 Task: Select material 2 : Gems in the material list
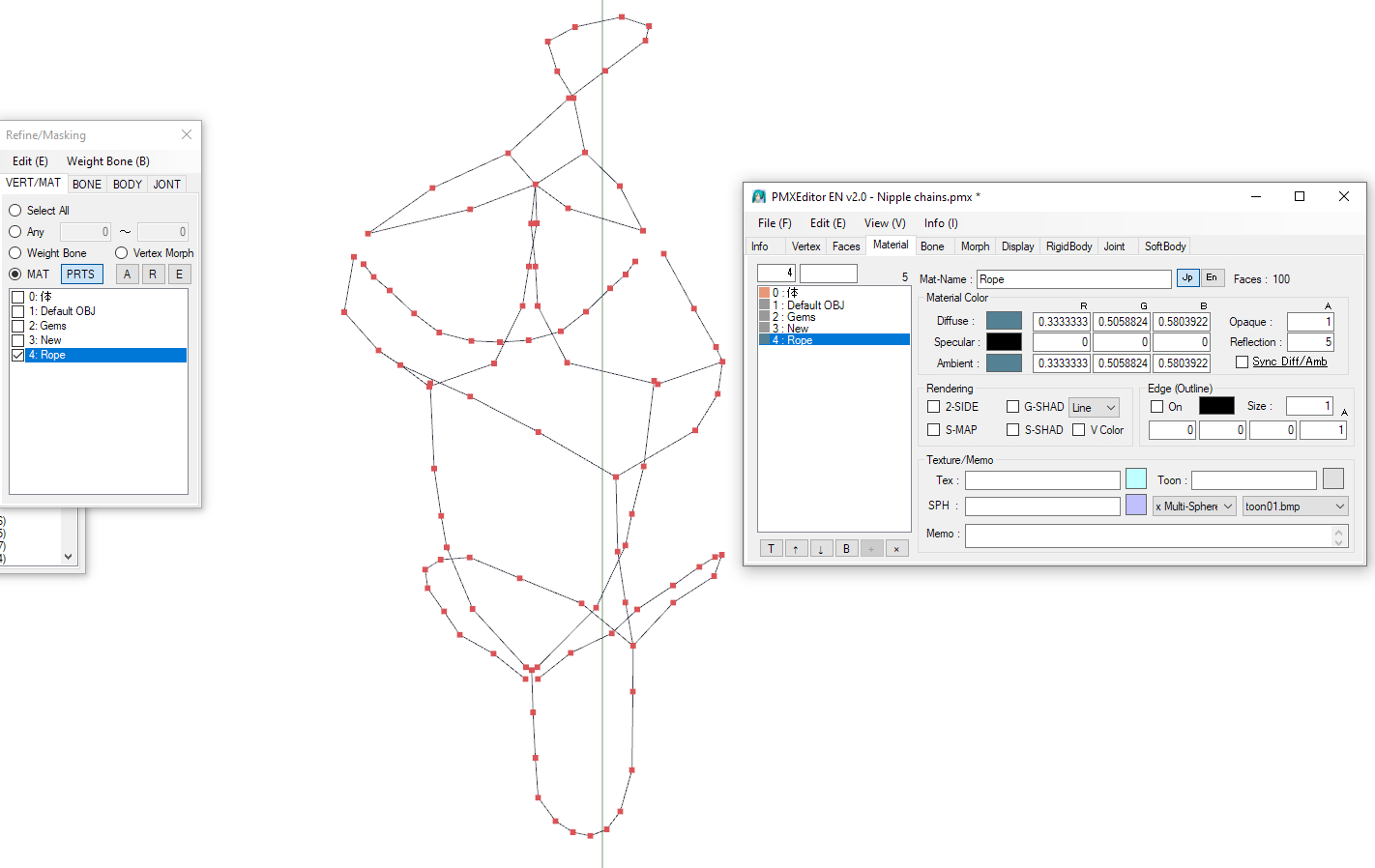tap(834, 317)
